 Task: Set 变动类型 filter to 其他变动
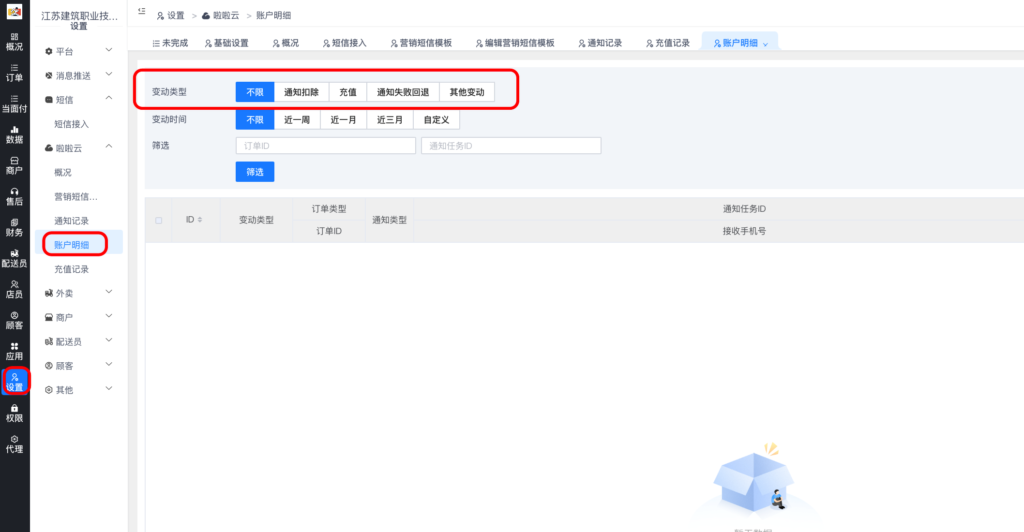467,92
